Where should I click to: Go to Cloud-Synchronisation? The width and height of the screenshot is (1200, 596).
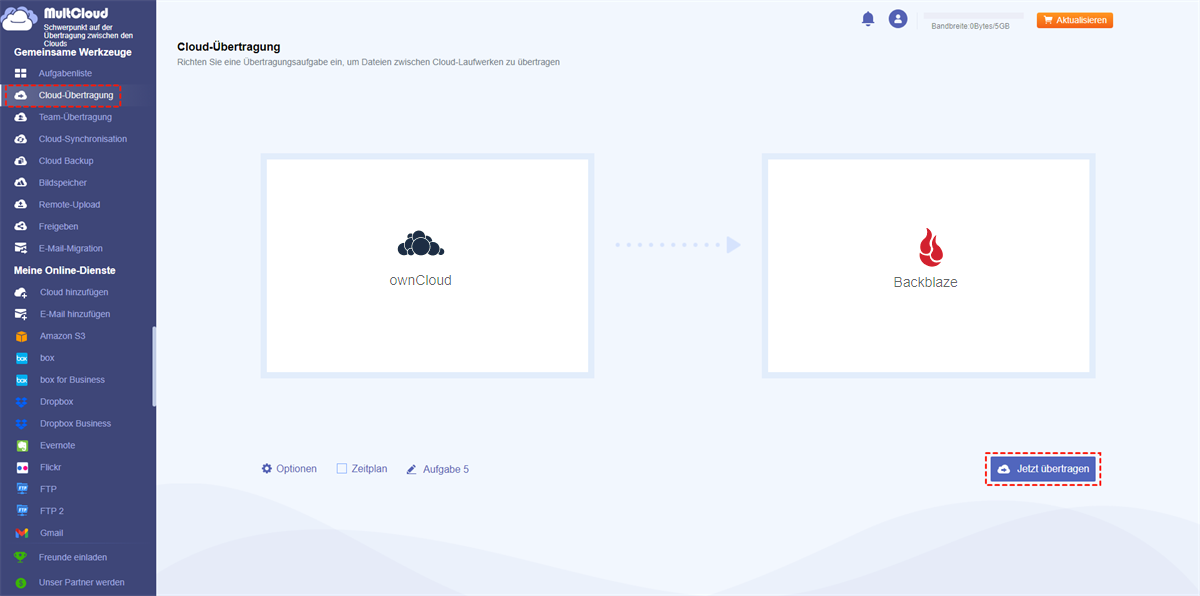(x=83, y=139)
